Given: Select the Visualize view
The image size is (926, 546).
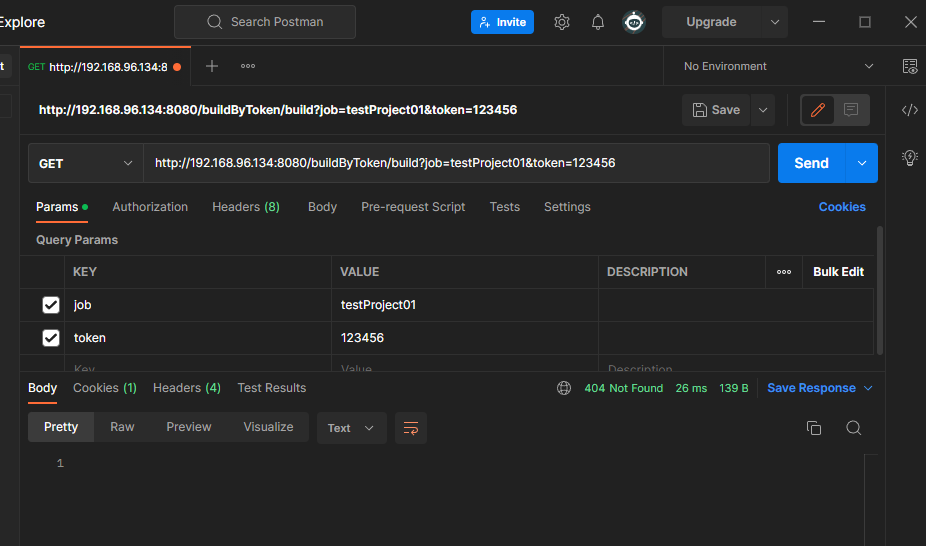Looking at the screenshot, I should 268,427.
